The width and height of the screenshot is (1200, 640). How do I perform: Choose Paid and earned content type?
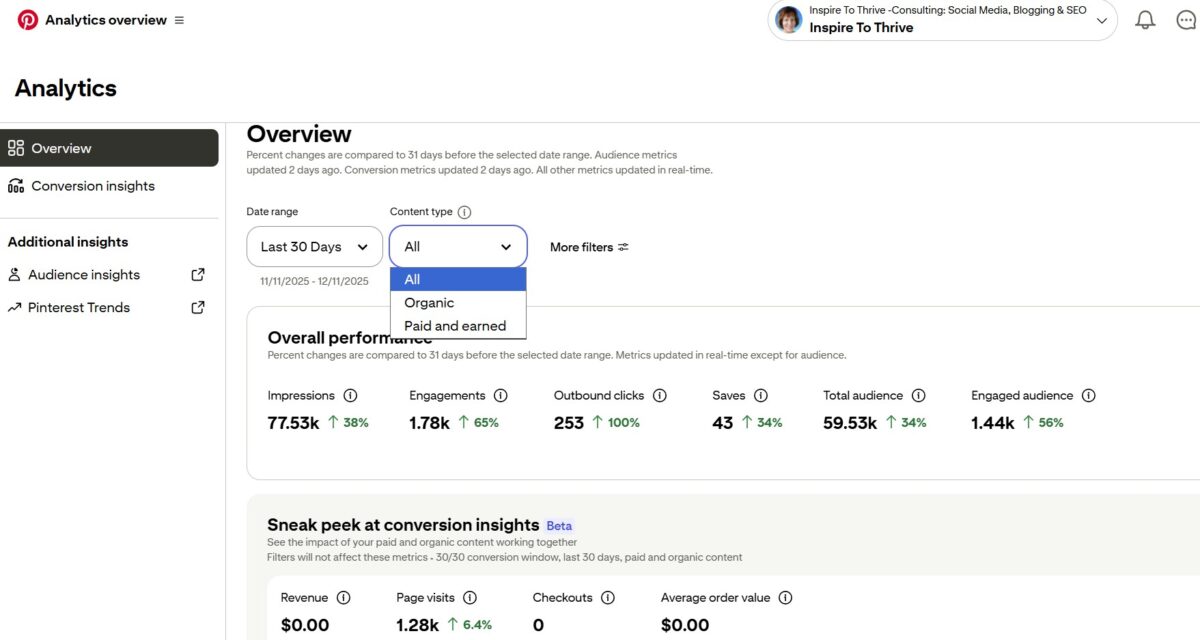click(x=454, y=325)
